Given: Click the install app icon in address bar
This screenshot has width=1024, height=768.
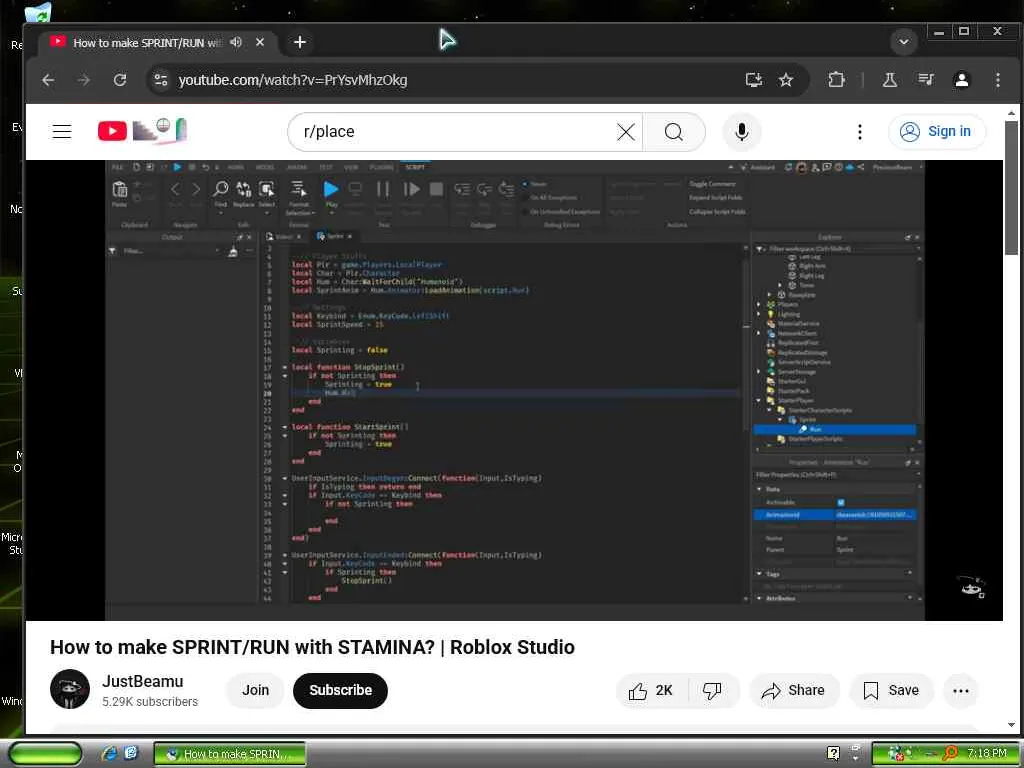Looking at the screenshot, I should point(754,80).
